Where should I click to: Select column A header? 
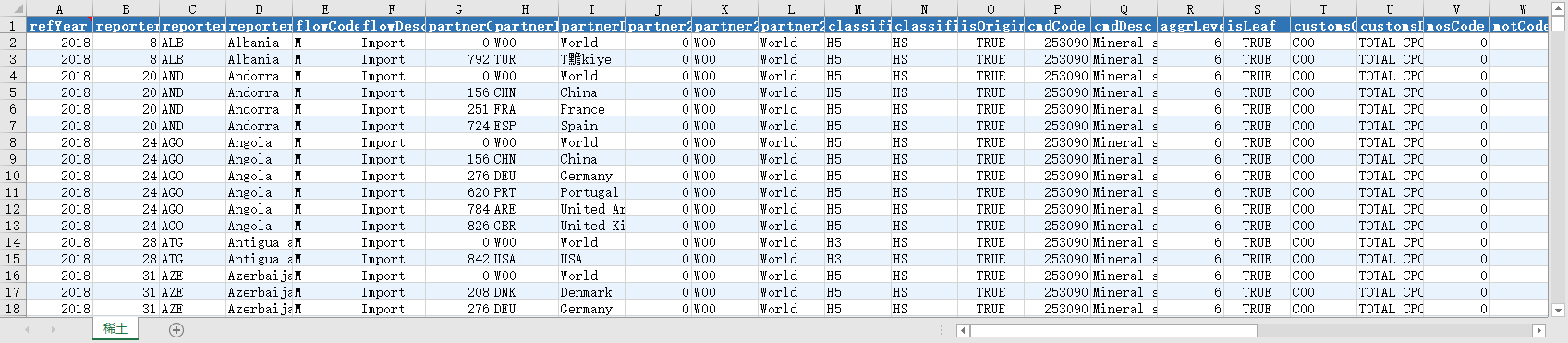(59, 9)
